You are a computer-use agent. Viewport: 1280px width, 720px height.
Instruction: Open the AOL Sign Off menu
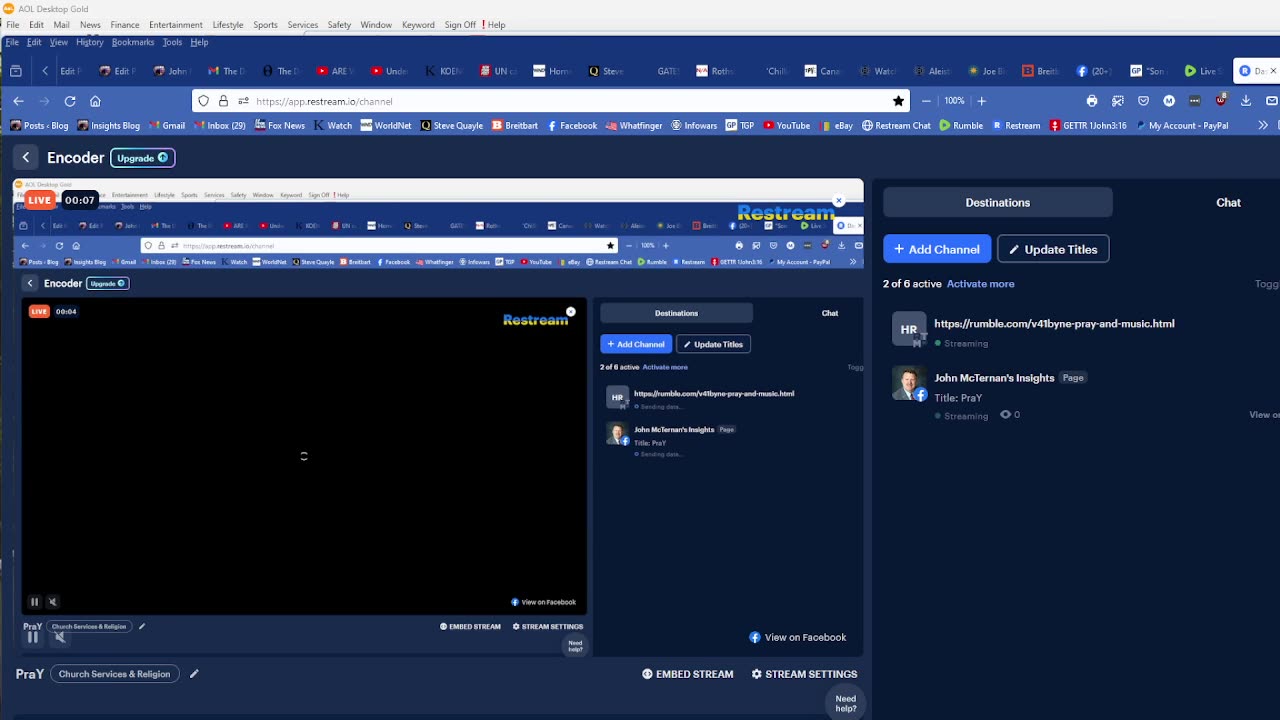click(x=460, y=24)
